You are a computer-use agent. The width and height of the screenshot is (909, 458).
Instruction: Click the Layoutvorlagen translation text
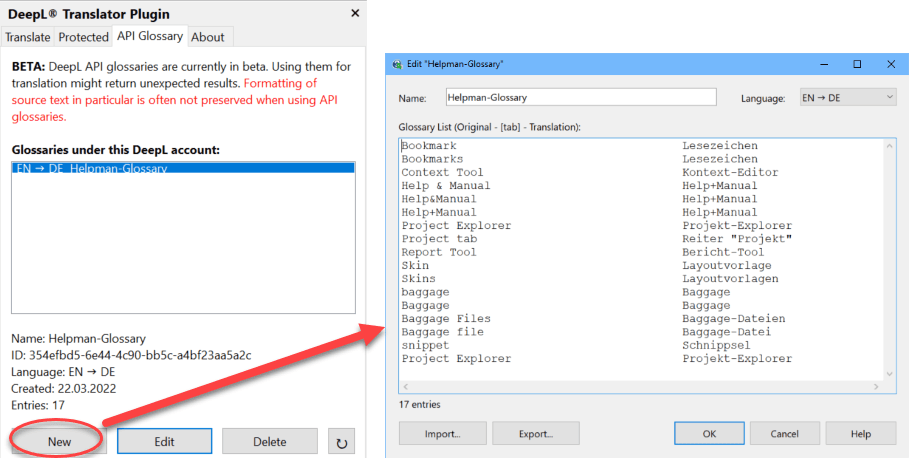click(x=730, y=279)
